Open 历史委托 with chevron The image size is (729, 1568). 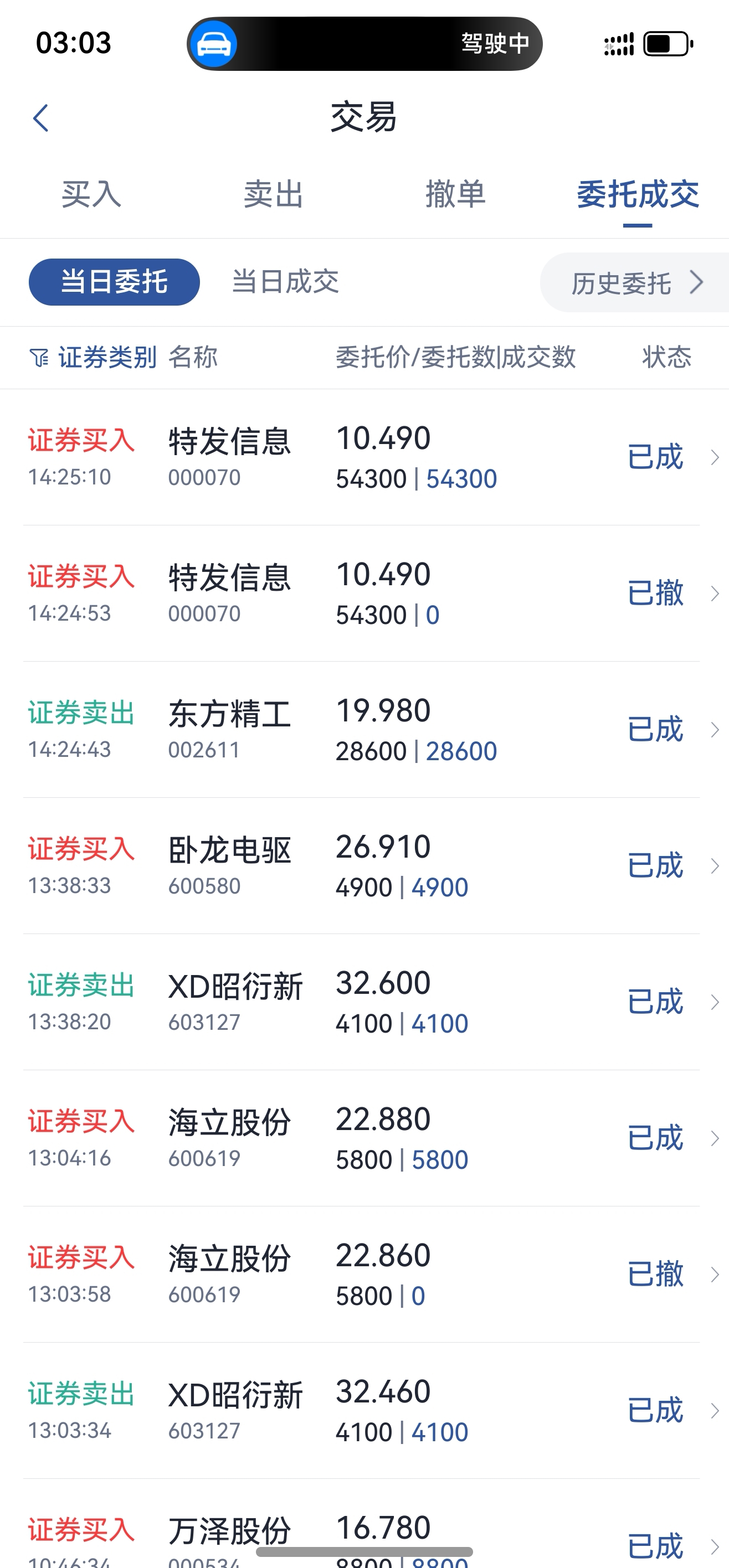coord(635,282)
